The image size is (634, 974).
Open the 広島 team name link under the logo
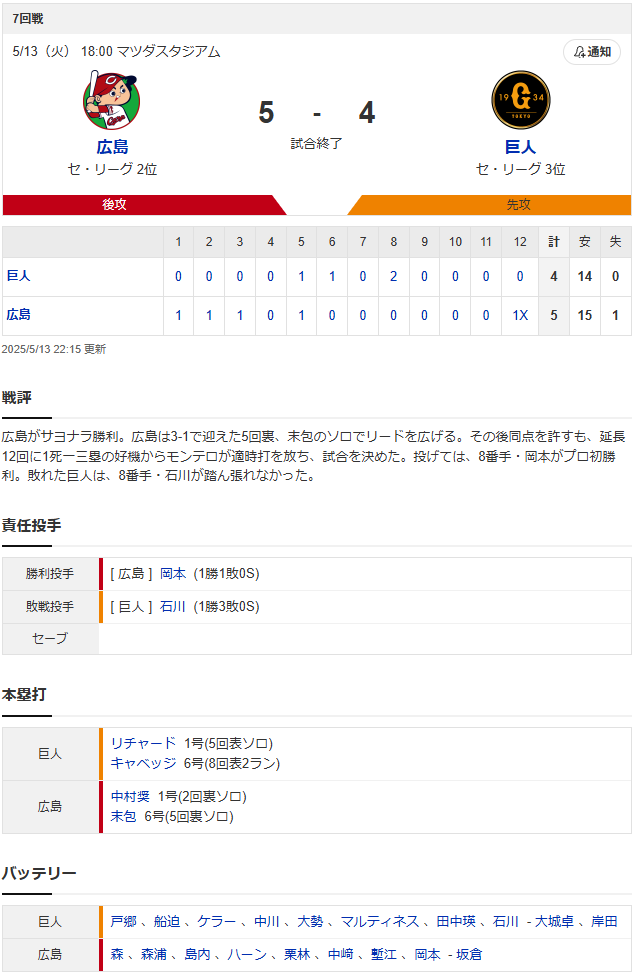click(112, 147)
